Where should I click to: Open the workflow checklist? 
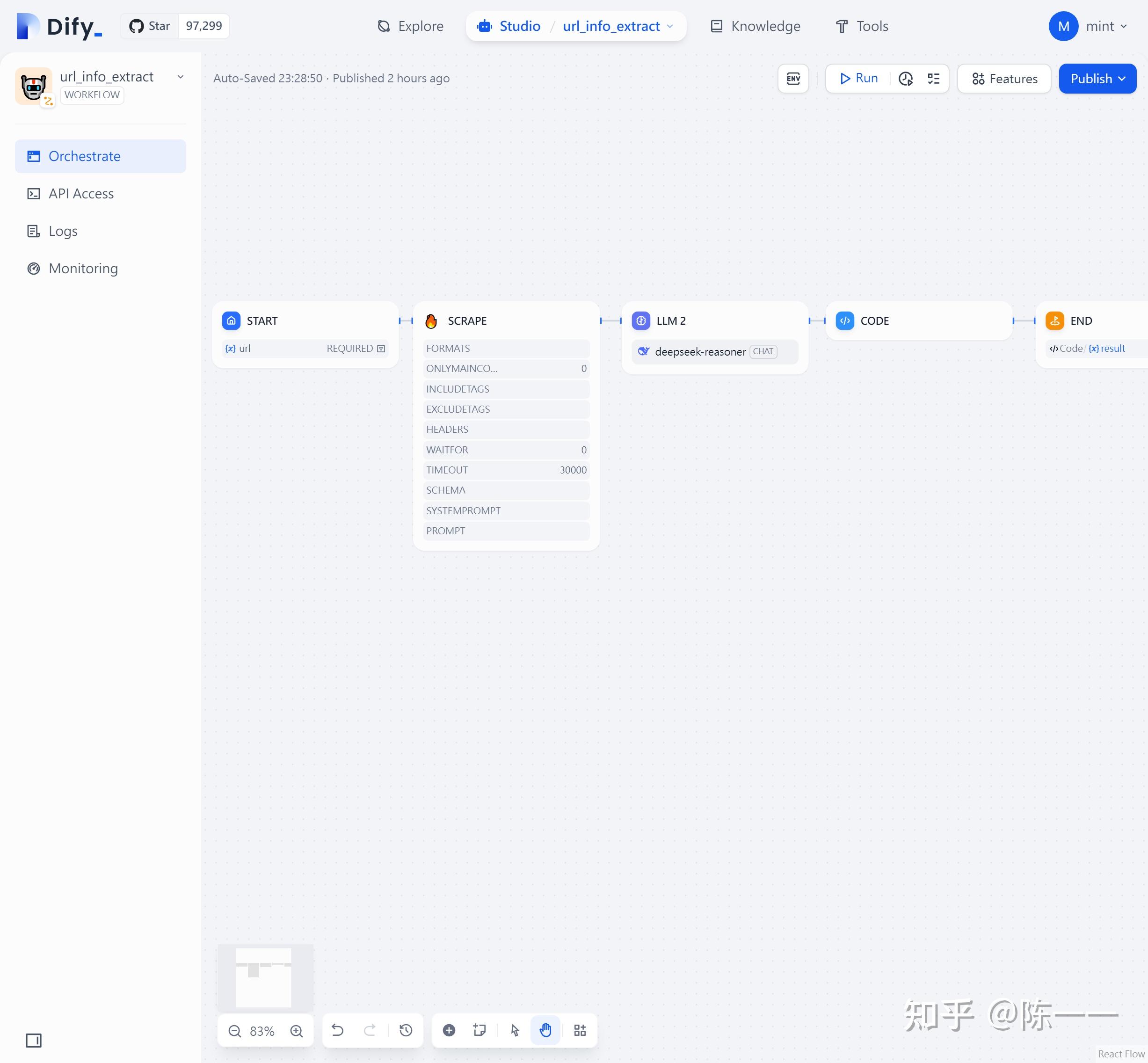pos(933,79)
